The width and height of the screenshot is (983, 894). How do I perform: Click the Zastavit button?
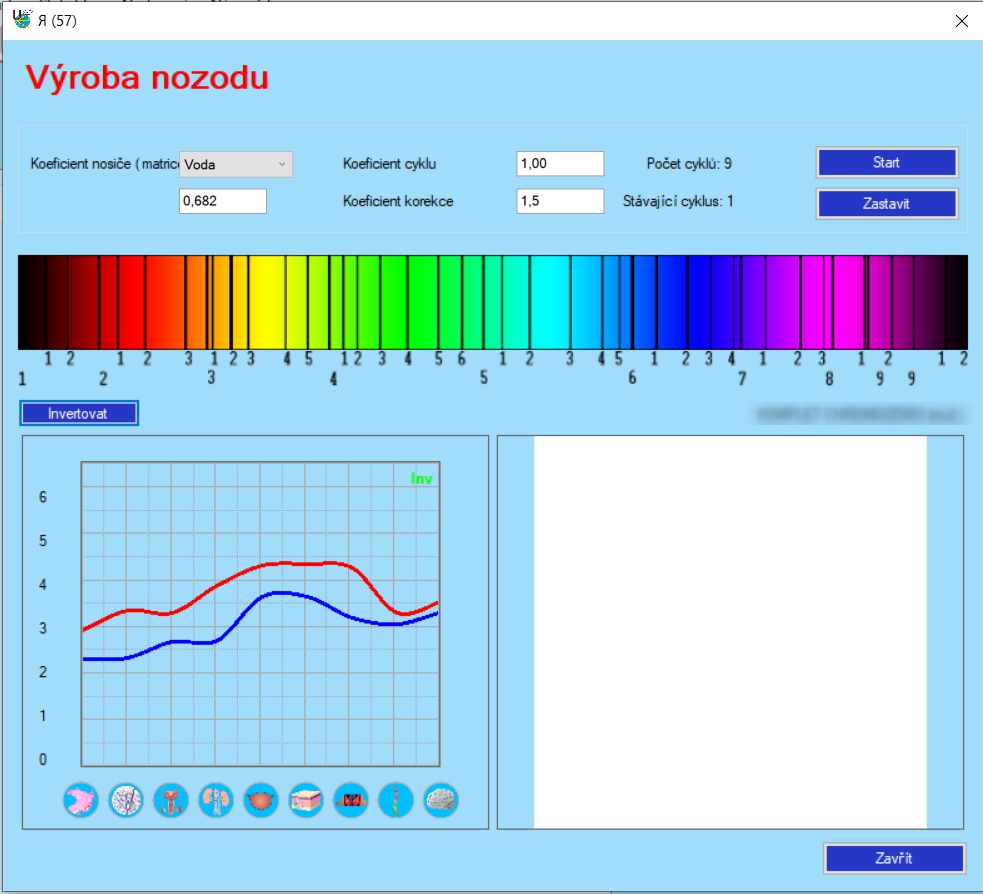(887, 203)
